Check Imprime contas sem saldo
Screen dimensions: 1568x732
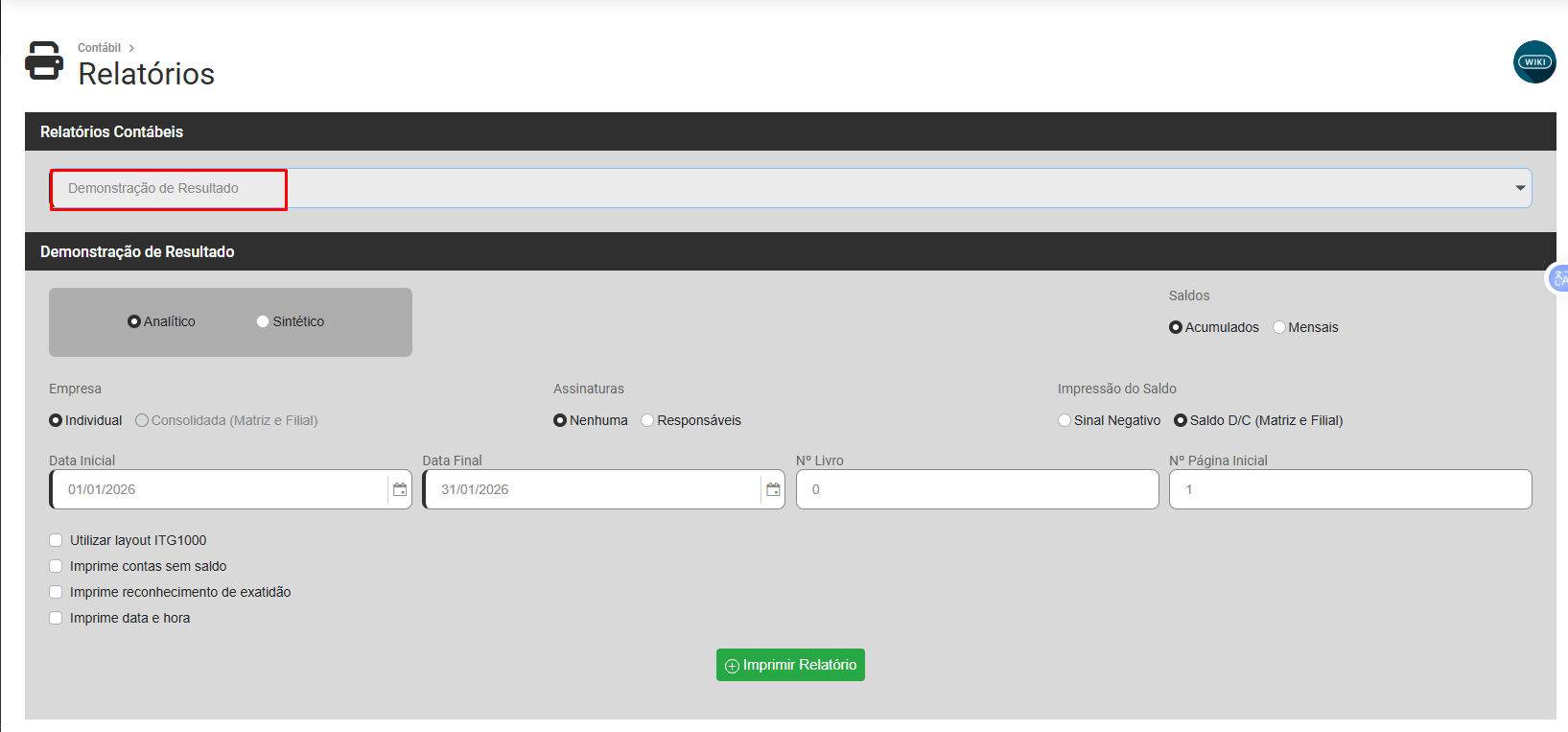(x=56, y=566)
